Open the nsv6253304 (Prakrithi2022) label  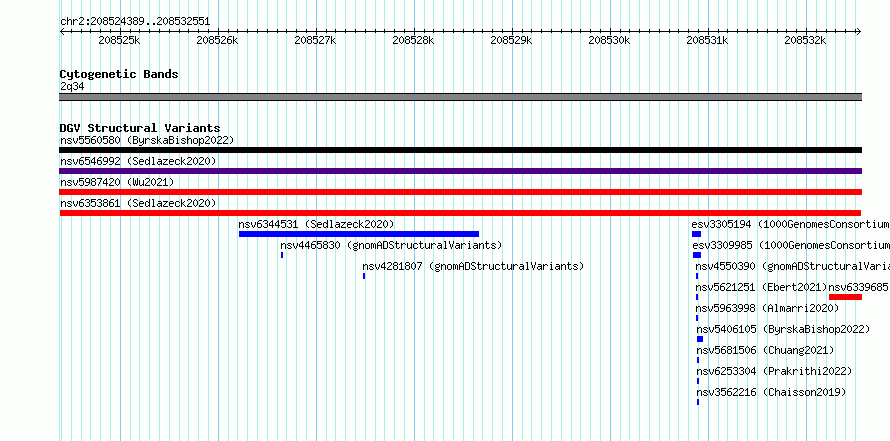coord(774,371)
